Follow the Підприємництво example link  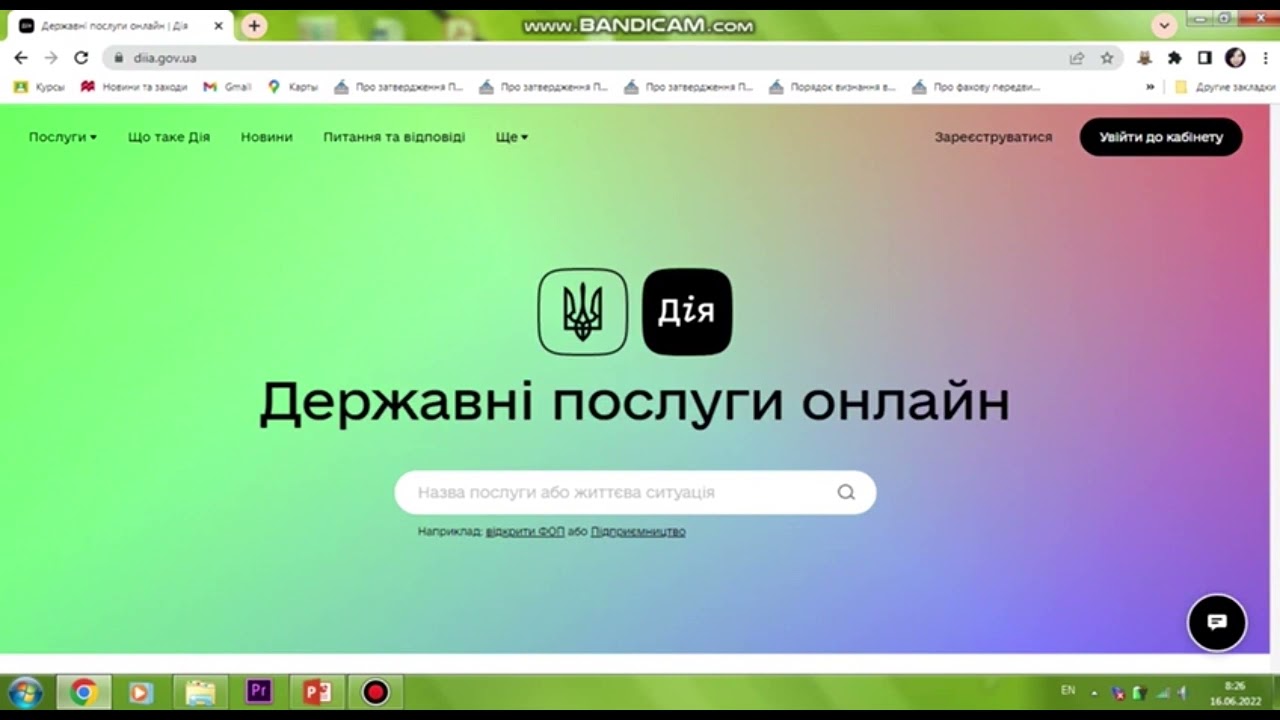coord(638,531)
